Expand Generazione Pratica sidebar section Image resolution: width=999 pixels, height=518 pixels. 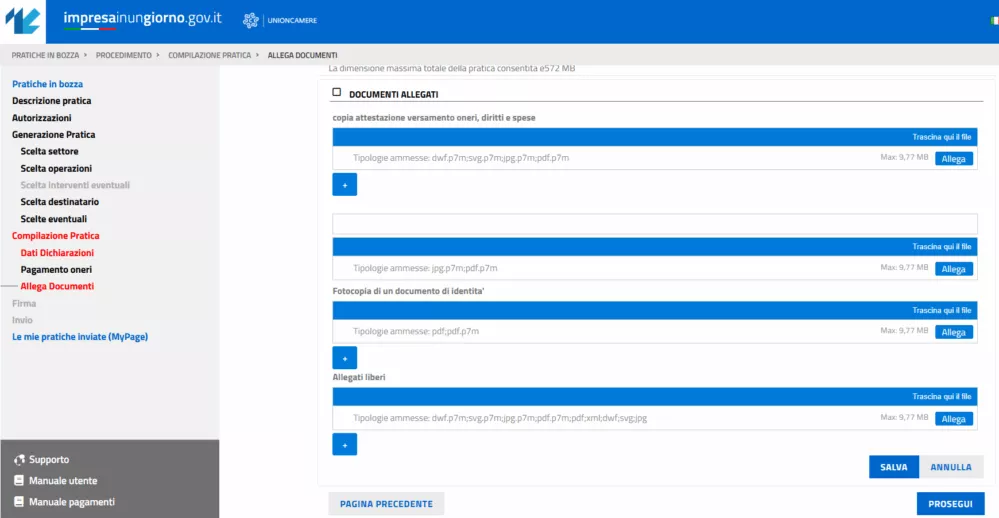pos(53,134)
